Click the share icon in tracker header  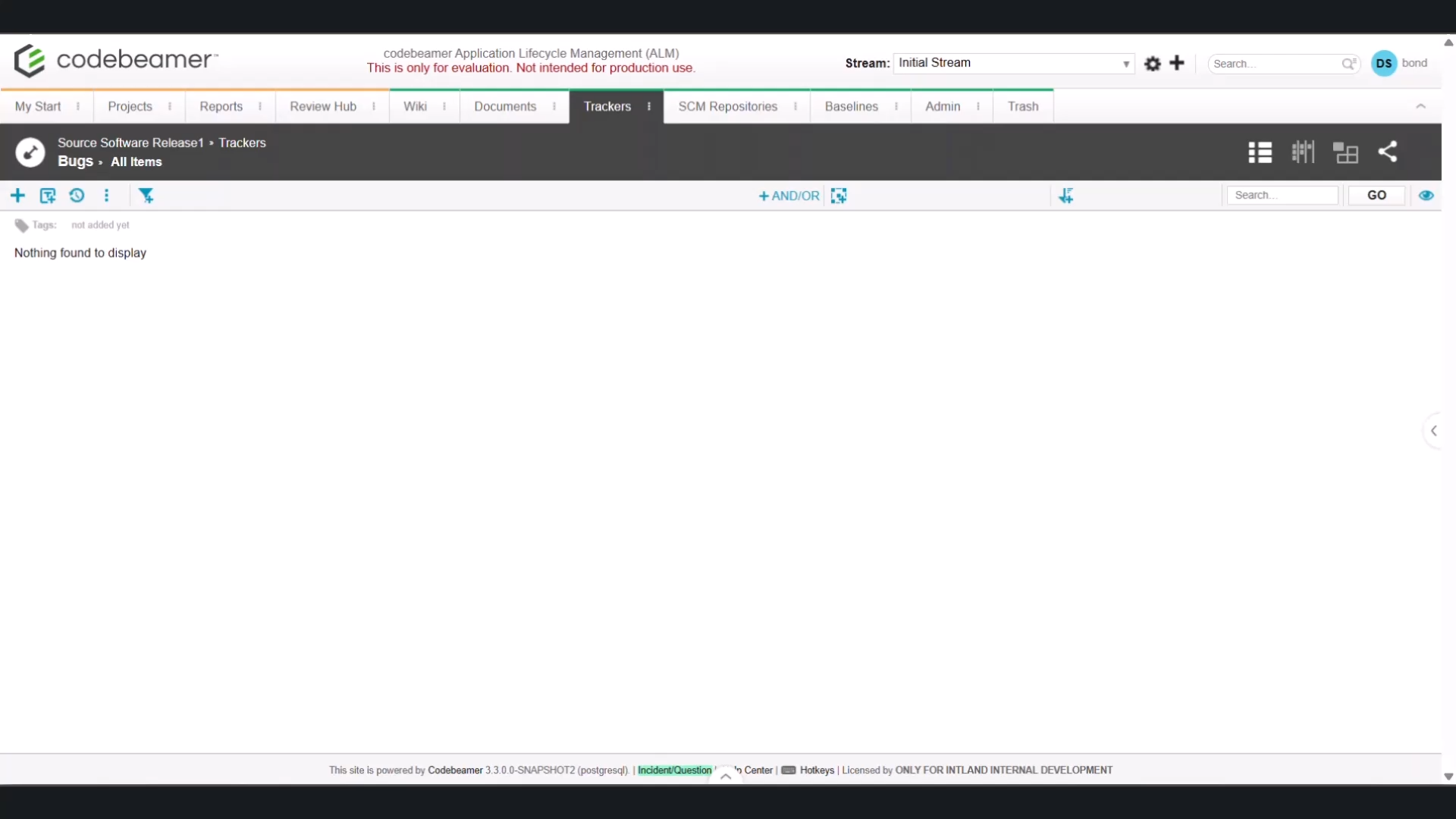click(x=1388, y=152)
